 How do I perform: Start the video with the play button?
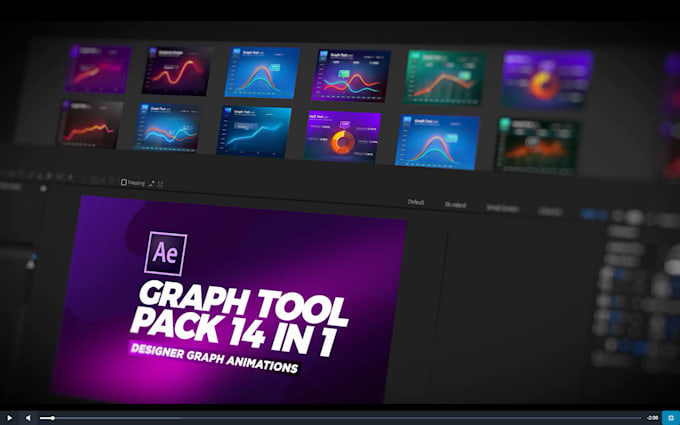9,418
